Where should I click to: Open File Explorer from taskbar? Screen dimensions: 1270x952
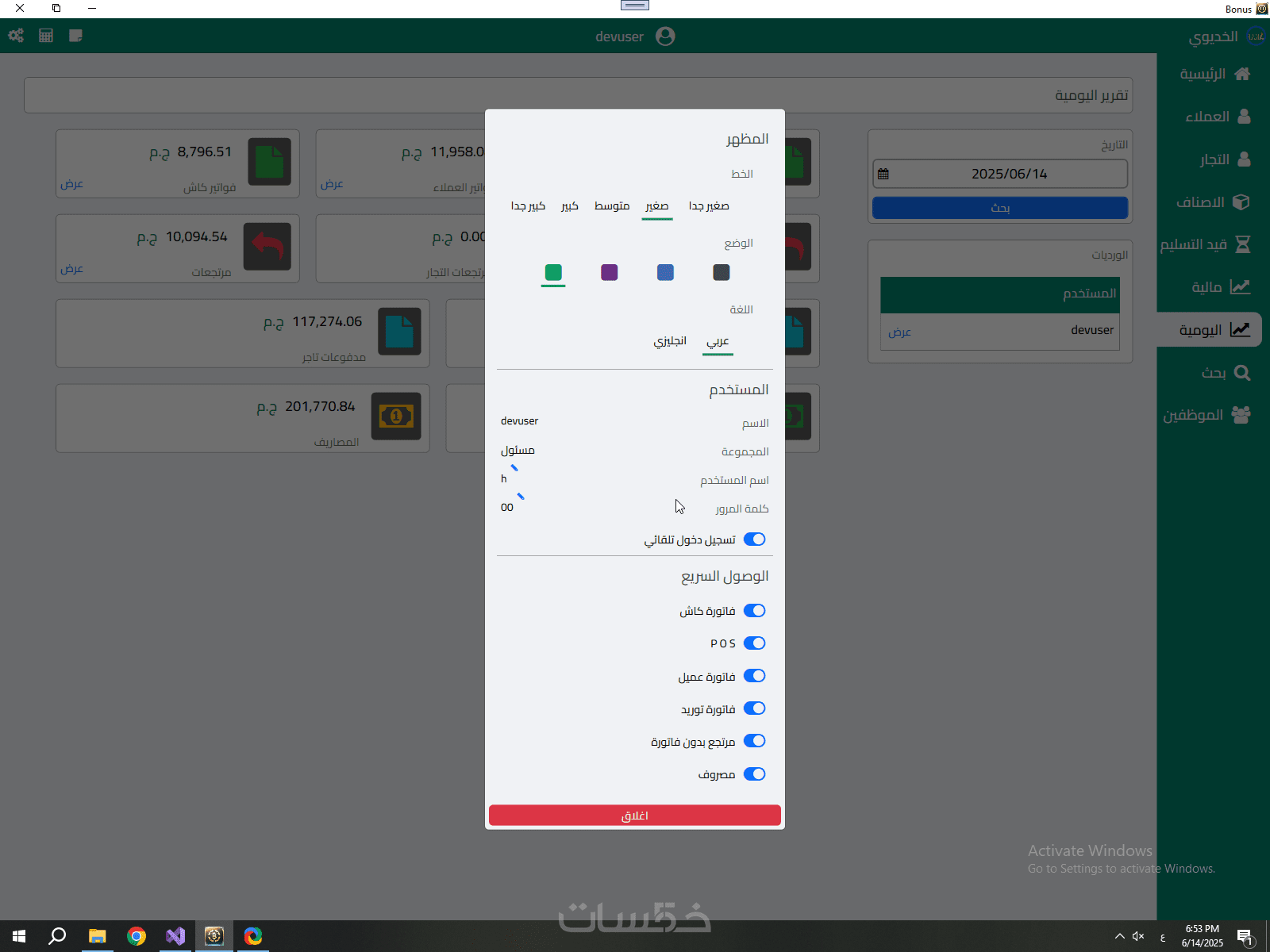coord(97,936)
